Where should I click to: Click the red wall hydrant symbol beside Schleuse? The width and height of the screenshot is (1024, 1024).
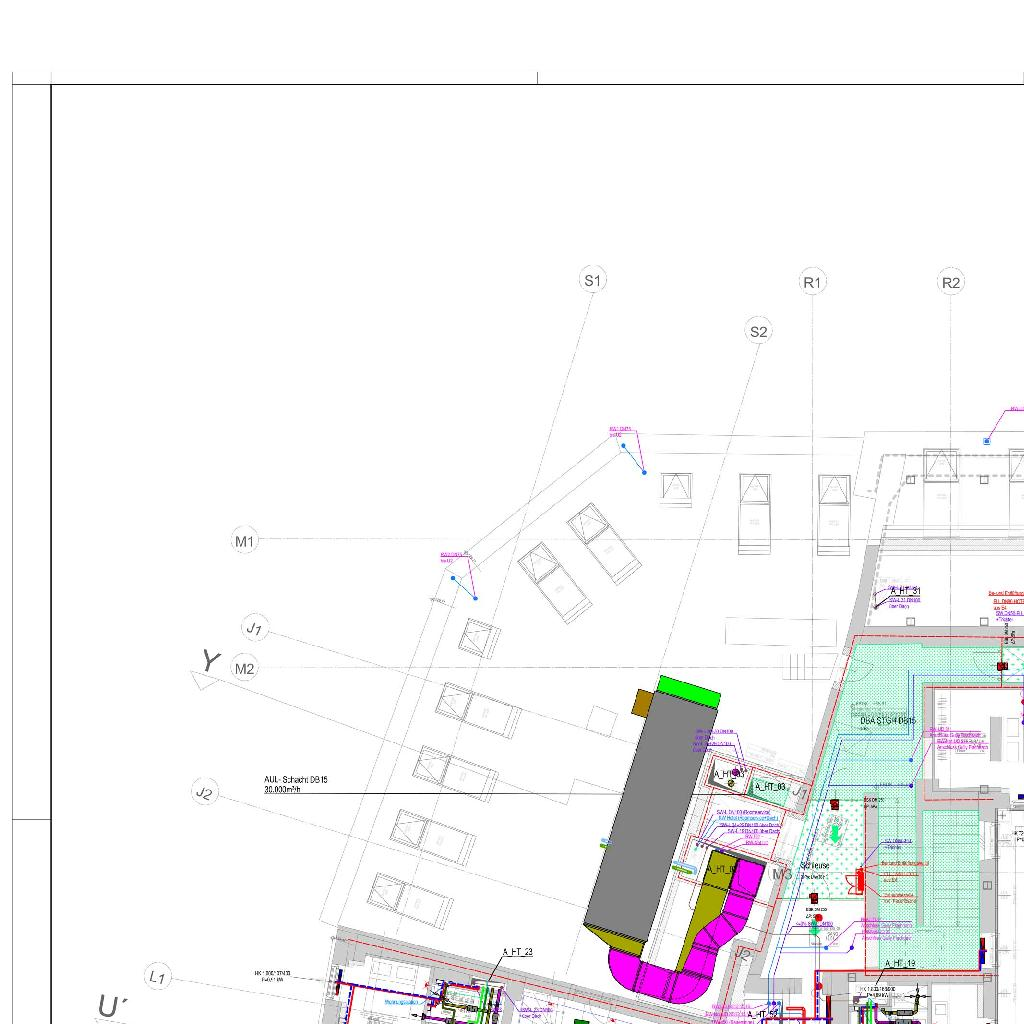[859, 881]
